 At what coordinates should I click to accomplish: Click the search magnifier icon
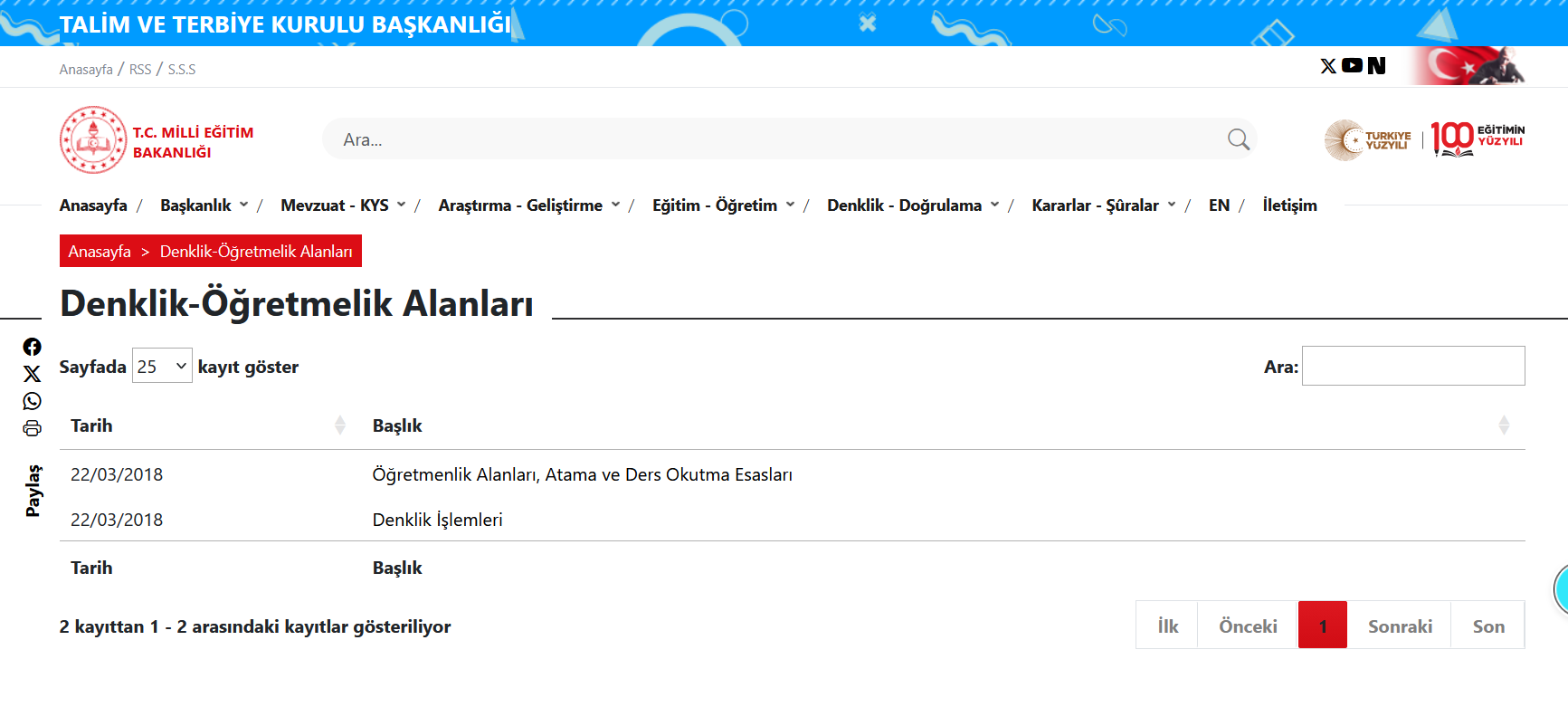point(1238,139)
